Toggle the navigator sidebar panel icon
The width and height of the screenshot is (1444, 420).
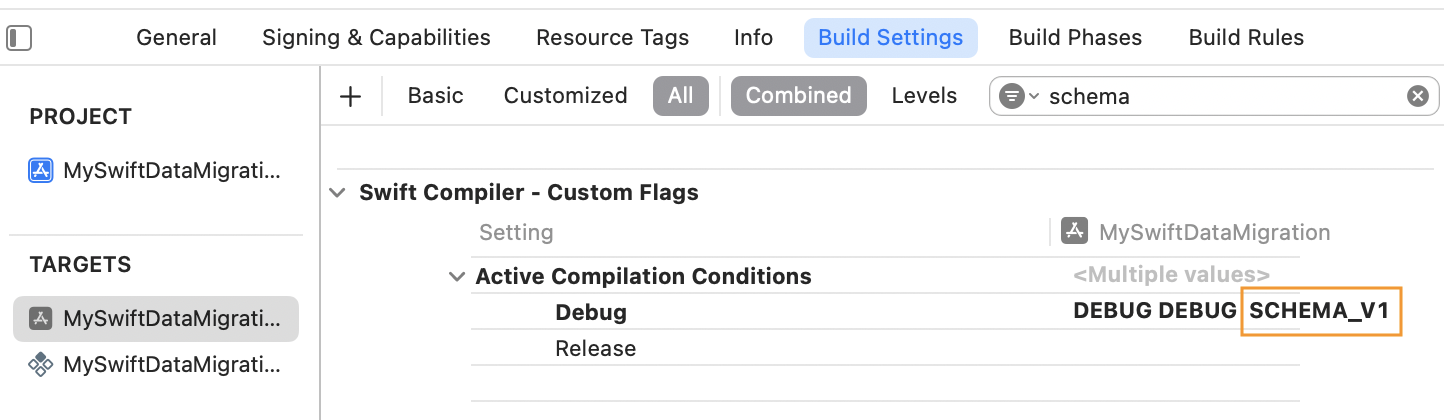coord(19,38)
